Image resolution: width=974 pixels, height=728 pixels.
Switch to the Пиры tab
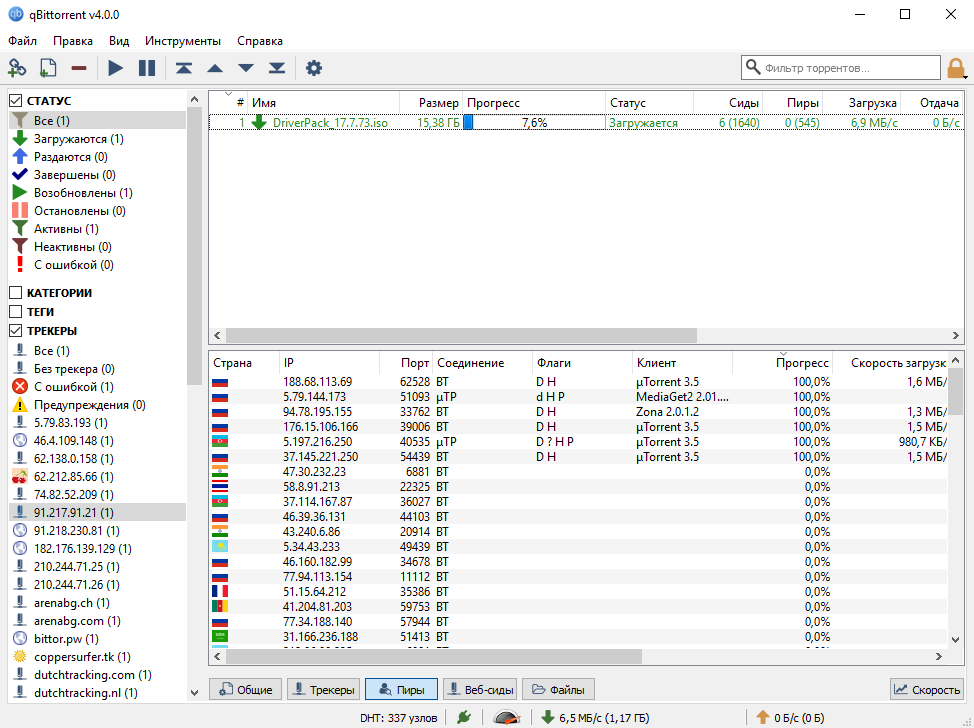tap(401, 689)
